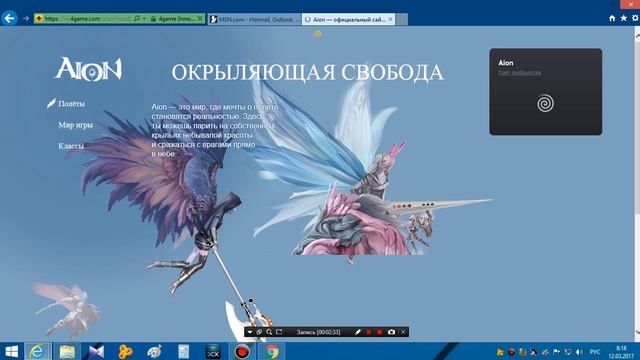The image size is (640, 360).
Task: Close the Aion tab
Action: pos(391,19)
